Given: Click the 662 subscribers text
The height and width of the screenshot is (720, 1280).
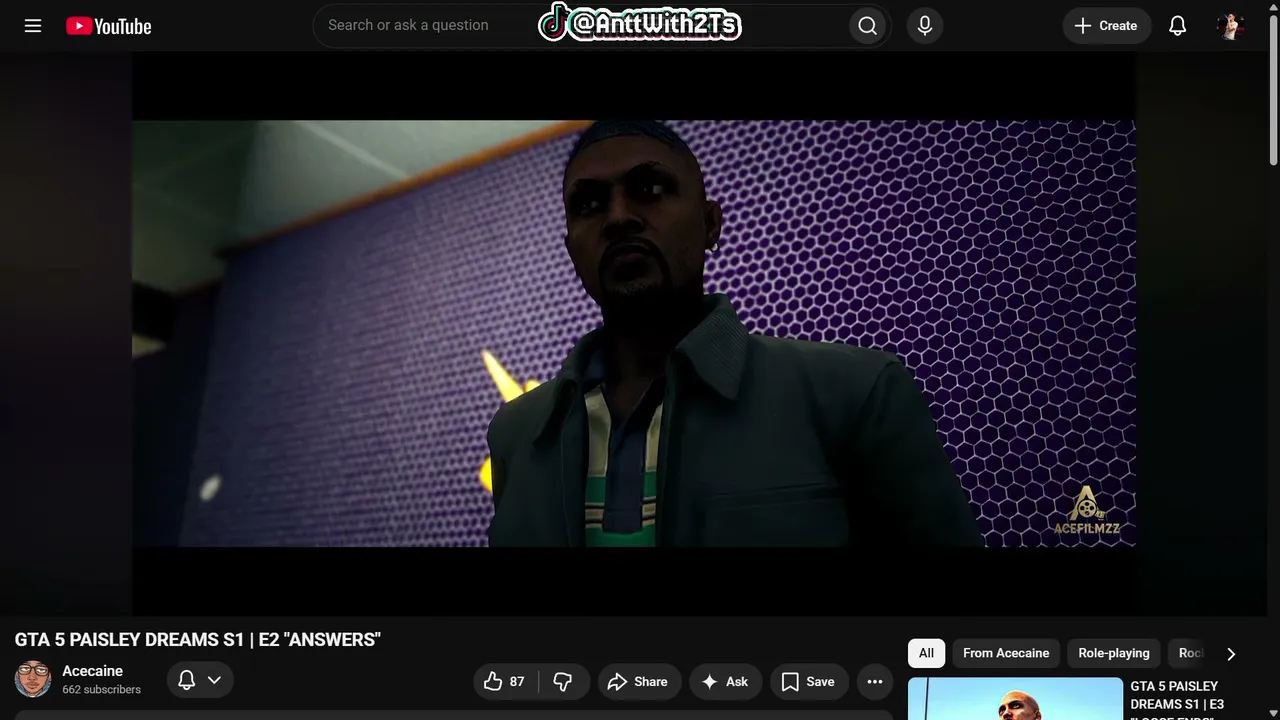Looking at the screenshot, I should click(101, 690).
